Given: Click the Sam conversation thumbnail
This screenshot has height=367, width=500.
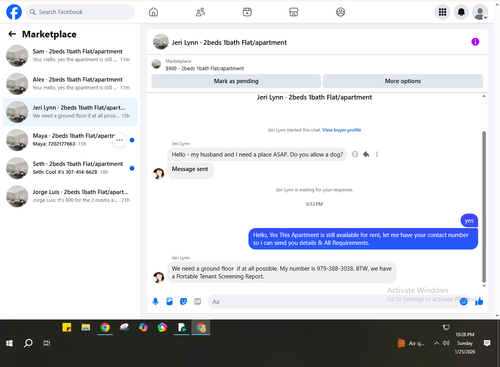Looking at the screenshot, I should tap(17, 56).
